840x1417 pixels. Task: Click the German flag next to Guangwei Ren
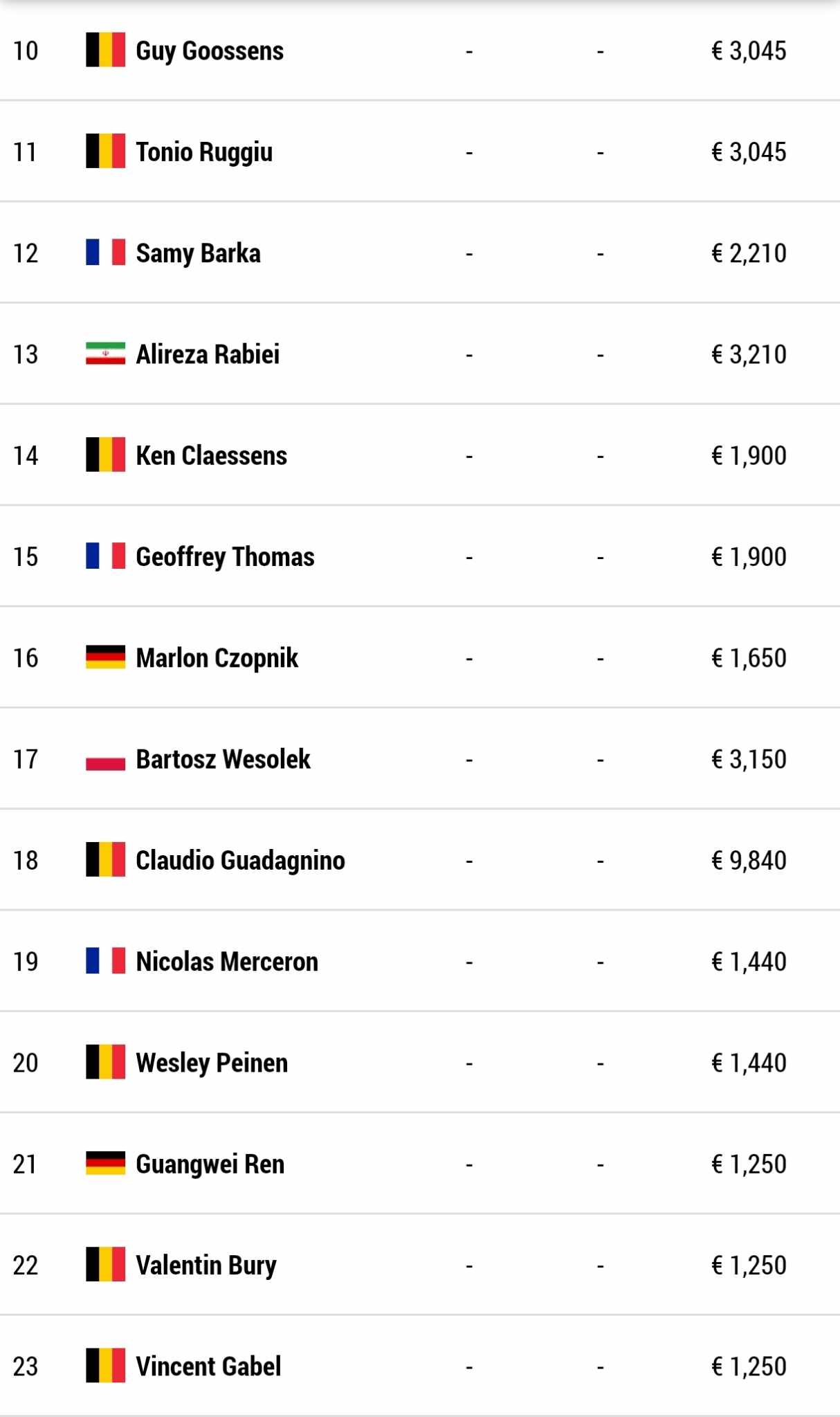tap(105, 1163)
